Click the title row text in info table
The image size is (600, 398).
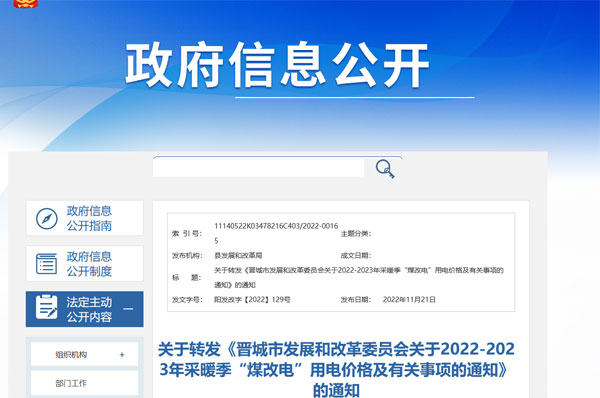coord(359,277)
